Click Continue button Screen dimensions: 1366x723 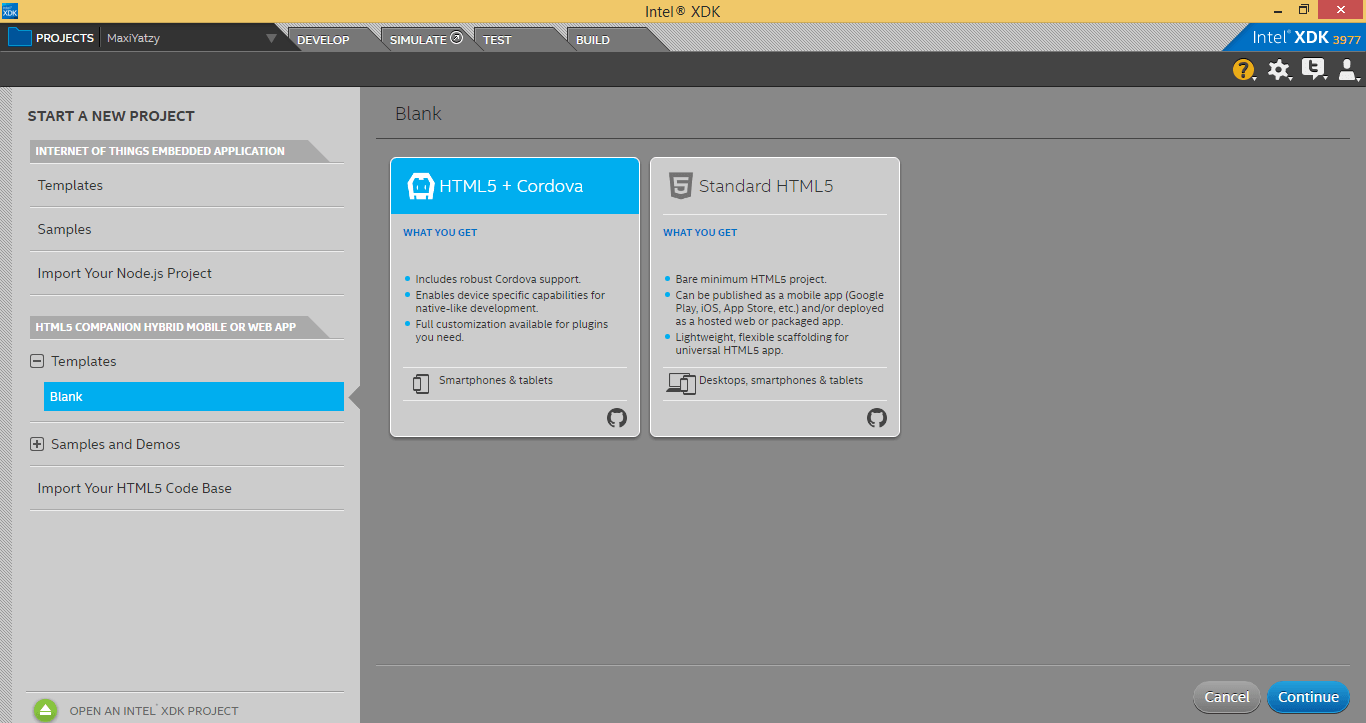pyautogui.click(x=1308, y=697)
